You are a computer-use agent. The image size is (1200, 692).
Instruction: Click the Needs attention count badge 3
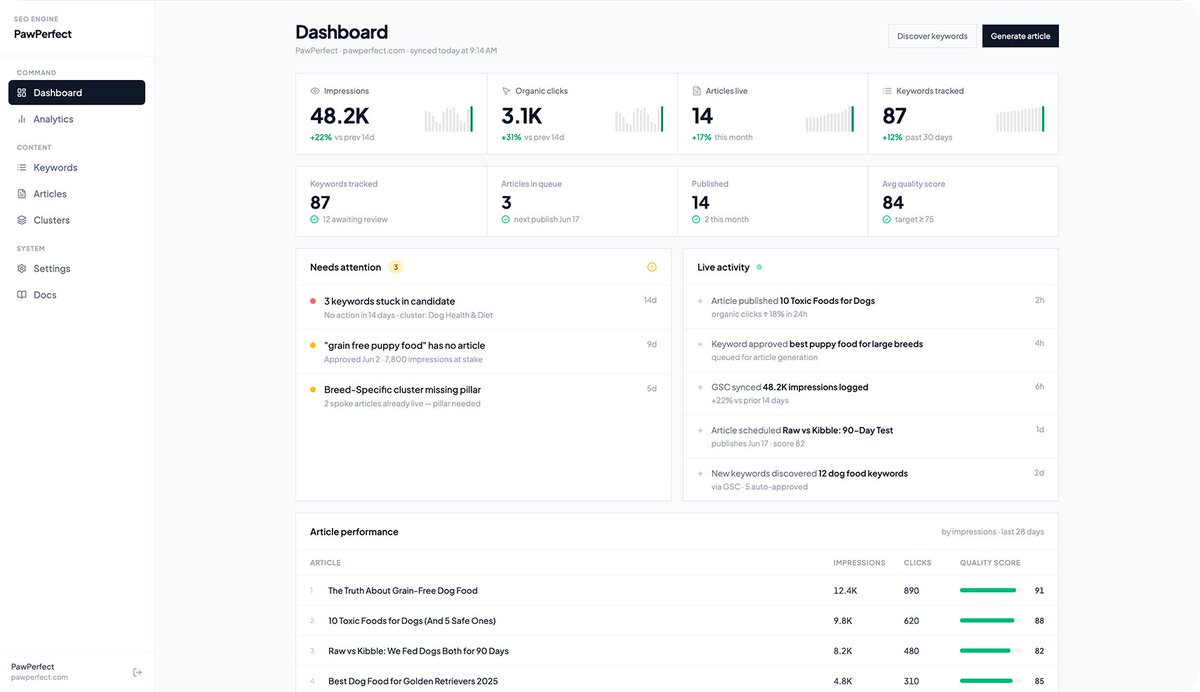396,267
